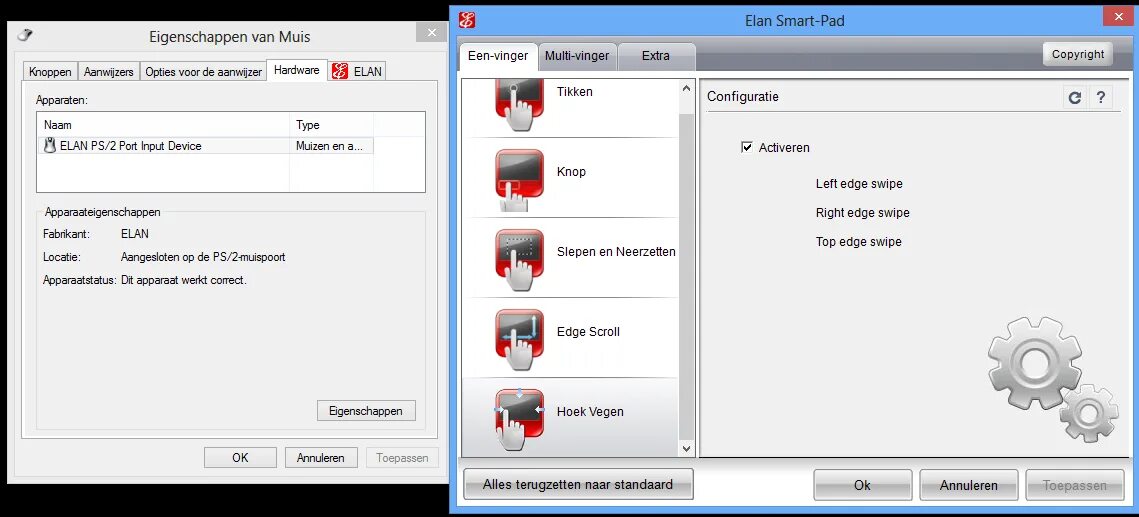Click the refresh icon next to Configuratie
This screenshot has width=1139, height=517.
pyautogui.click(x=1075, y=97)
